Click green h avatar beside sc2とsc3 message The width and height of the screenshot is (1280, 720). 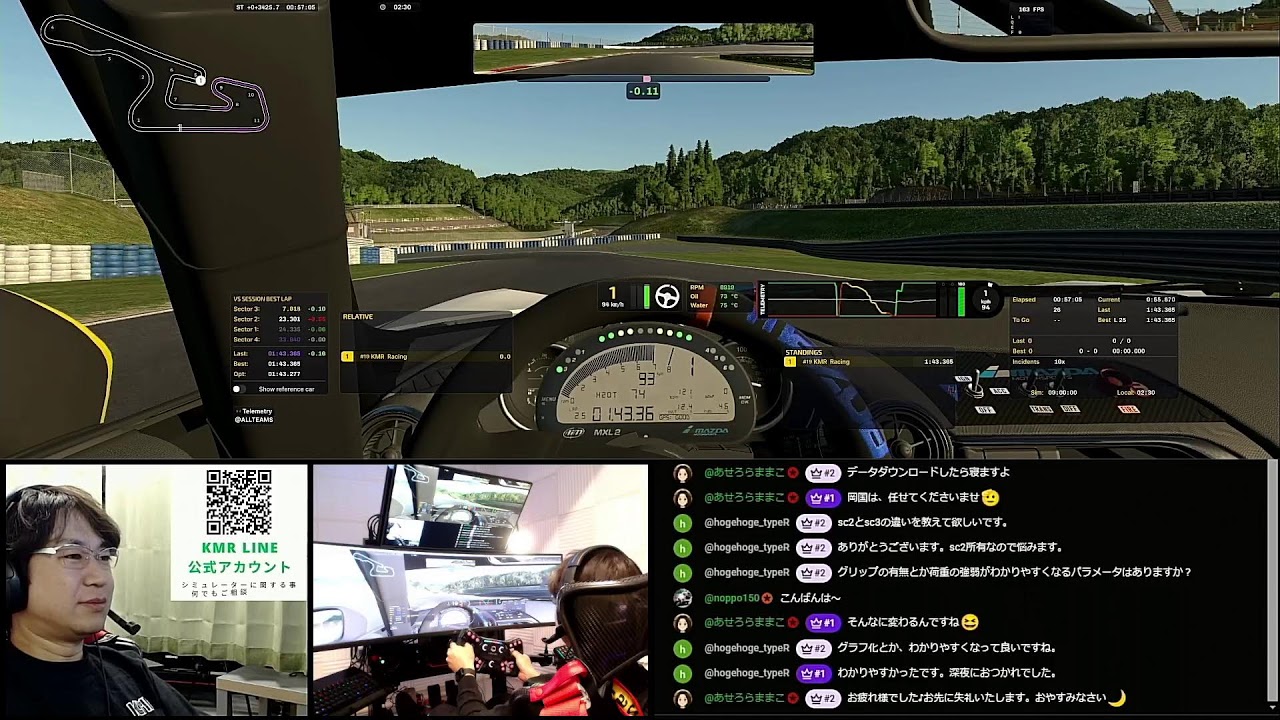point(683,523)
